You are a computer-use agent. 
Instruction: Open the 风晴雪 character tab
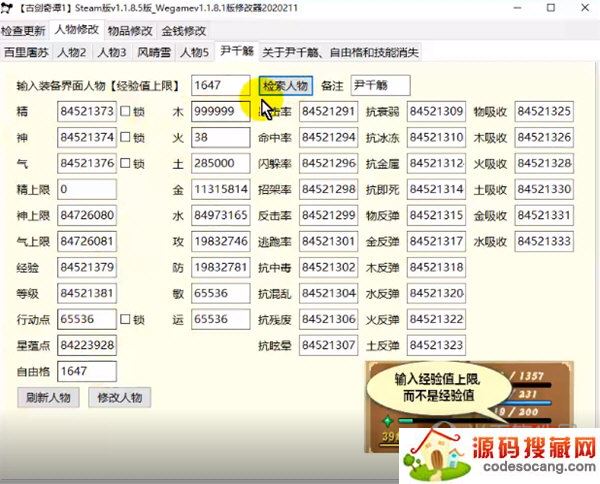tap(155, 51)
